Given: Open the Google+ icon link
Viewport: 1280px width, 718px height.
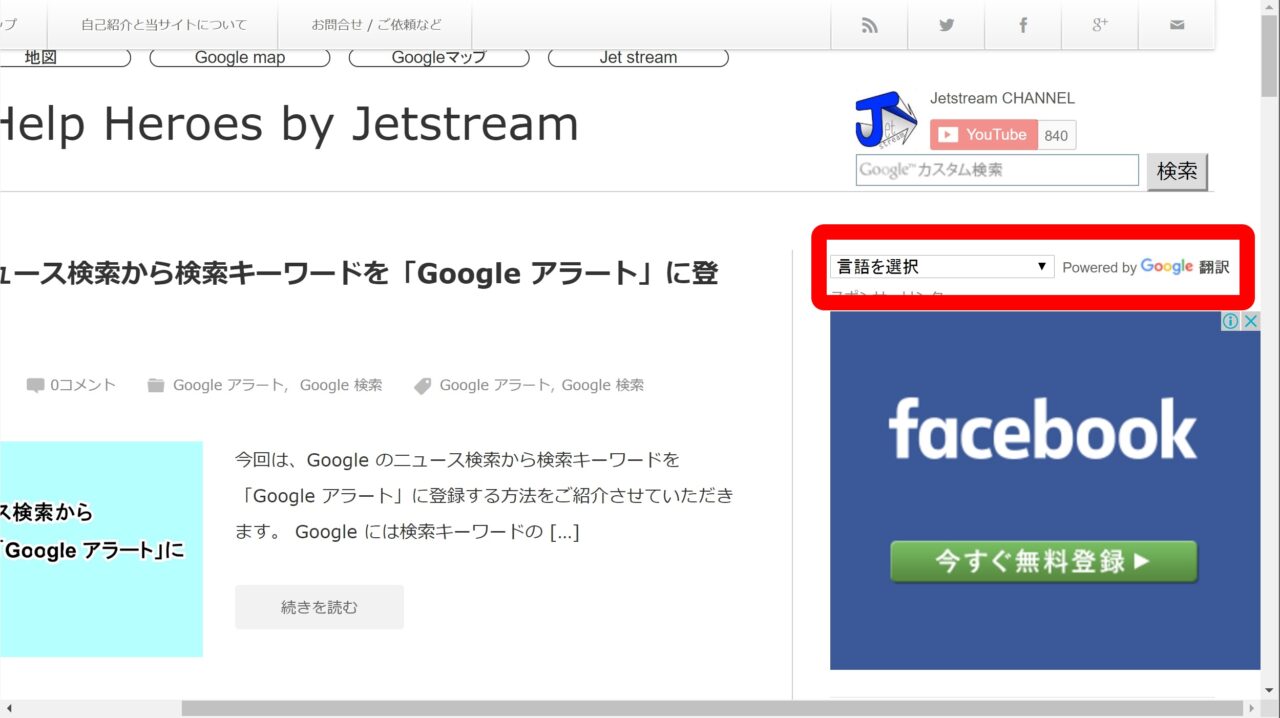Looking at the screenshot, I should (1100, 25).
